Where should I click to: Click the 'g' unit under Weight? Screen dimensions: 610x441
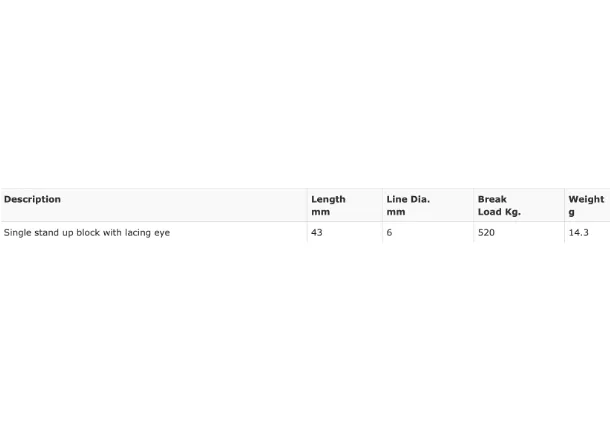(x=571, y=212)
